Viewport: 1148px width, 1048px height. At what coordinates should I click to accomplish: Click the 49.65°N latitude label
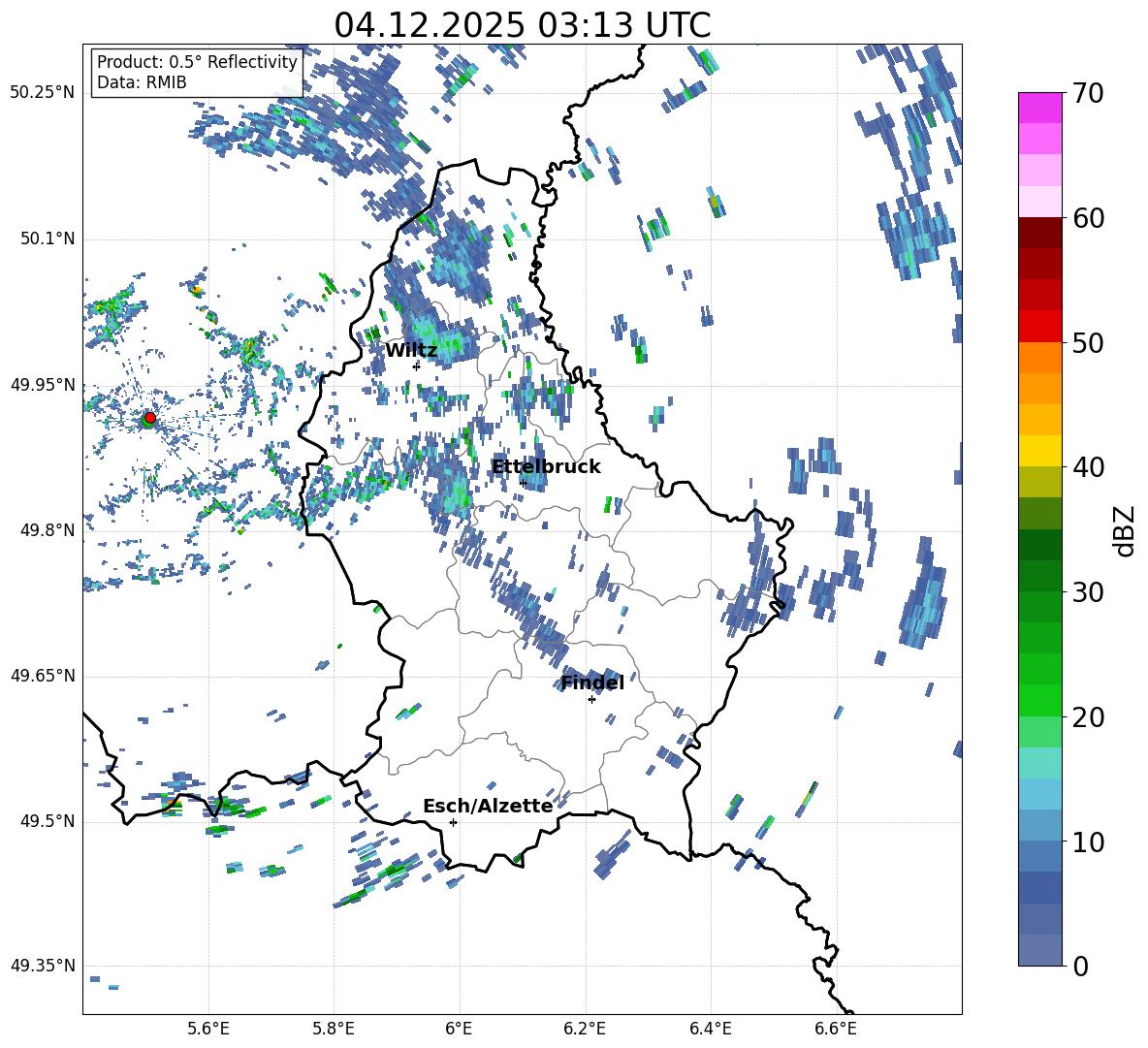(43, 675)
